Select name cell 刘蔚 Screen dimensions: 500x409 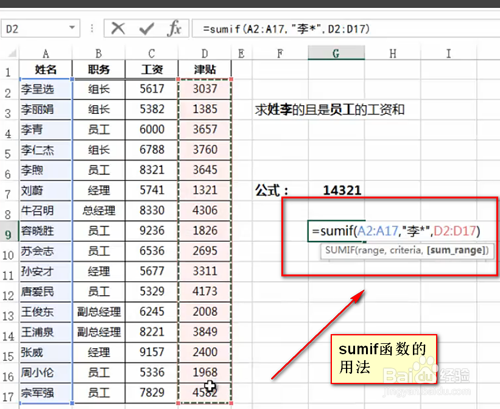(46, 191)
